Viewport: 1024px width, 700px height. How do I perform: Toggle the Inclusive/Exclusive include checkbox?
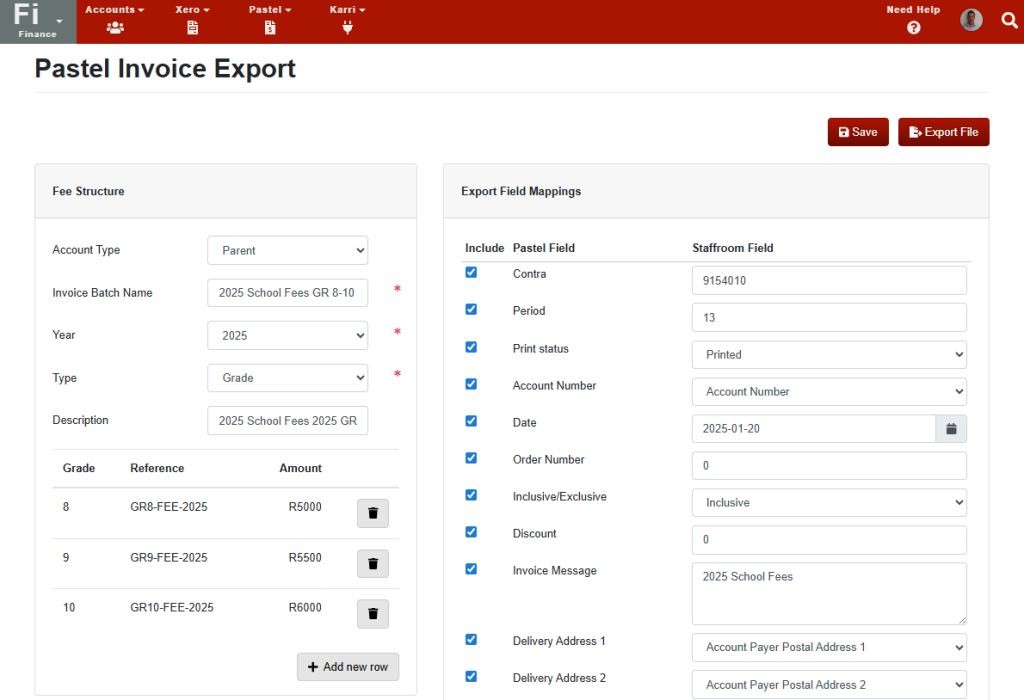pos(471,495)
